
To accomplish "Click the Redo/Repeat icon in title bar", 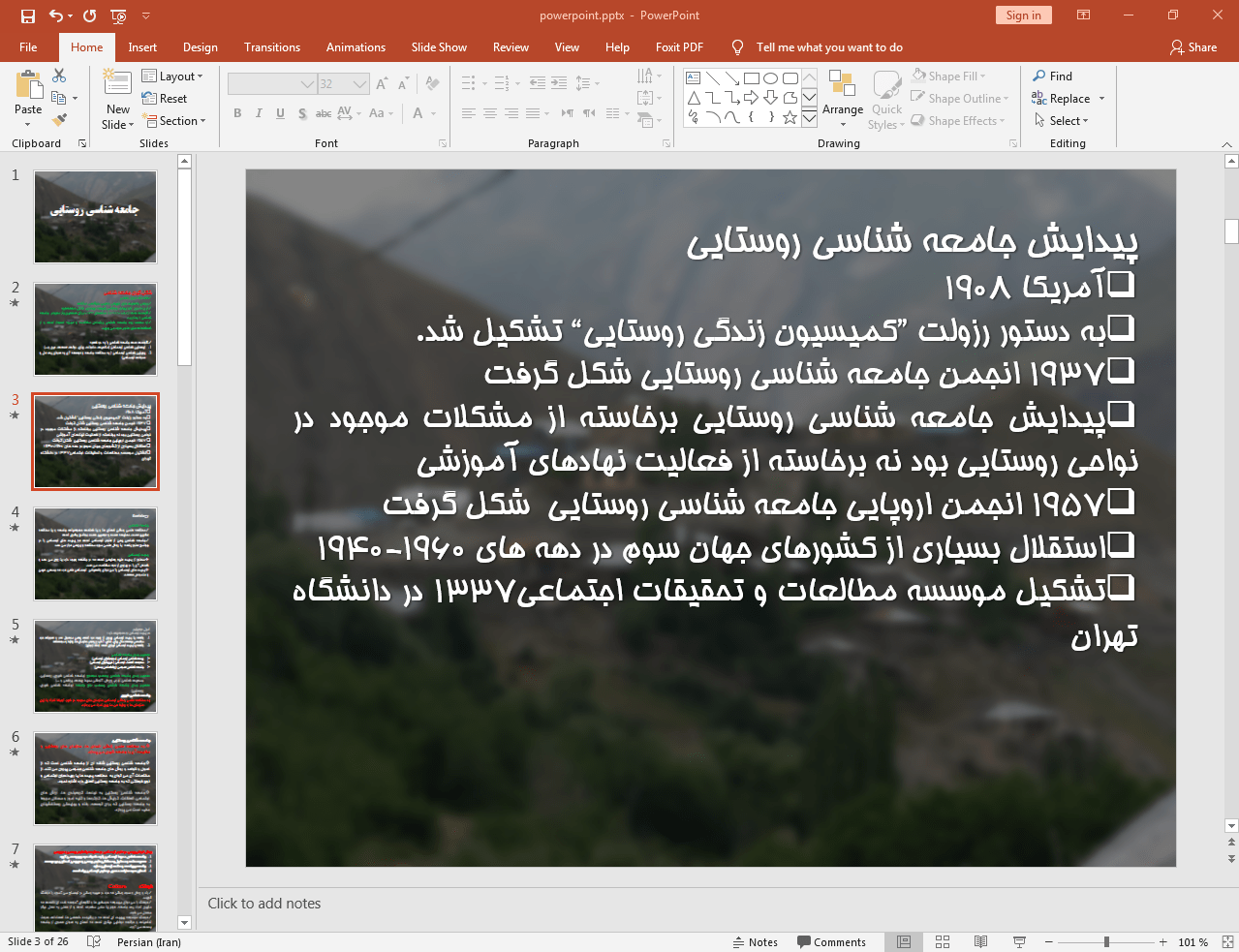I will tap(90, 15).
